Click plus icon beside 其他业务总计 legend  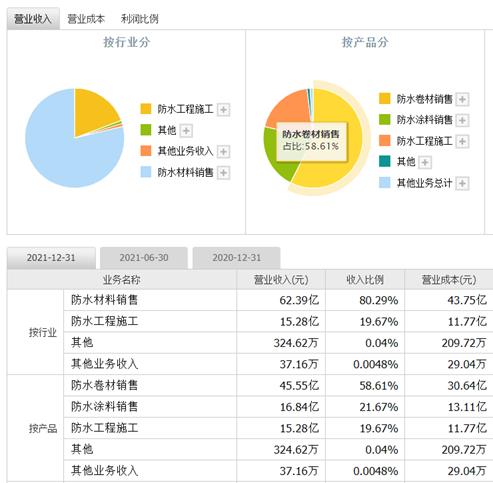coord(462,183)
